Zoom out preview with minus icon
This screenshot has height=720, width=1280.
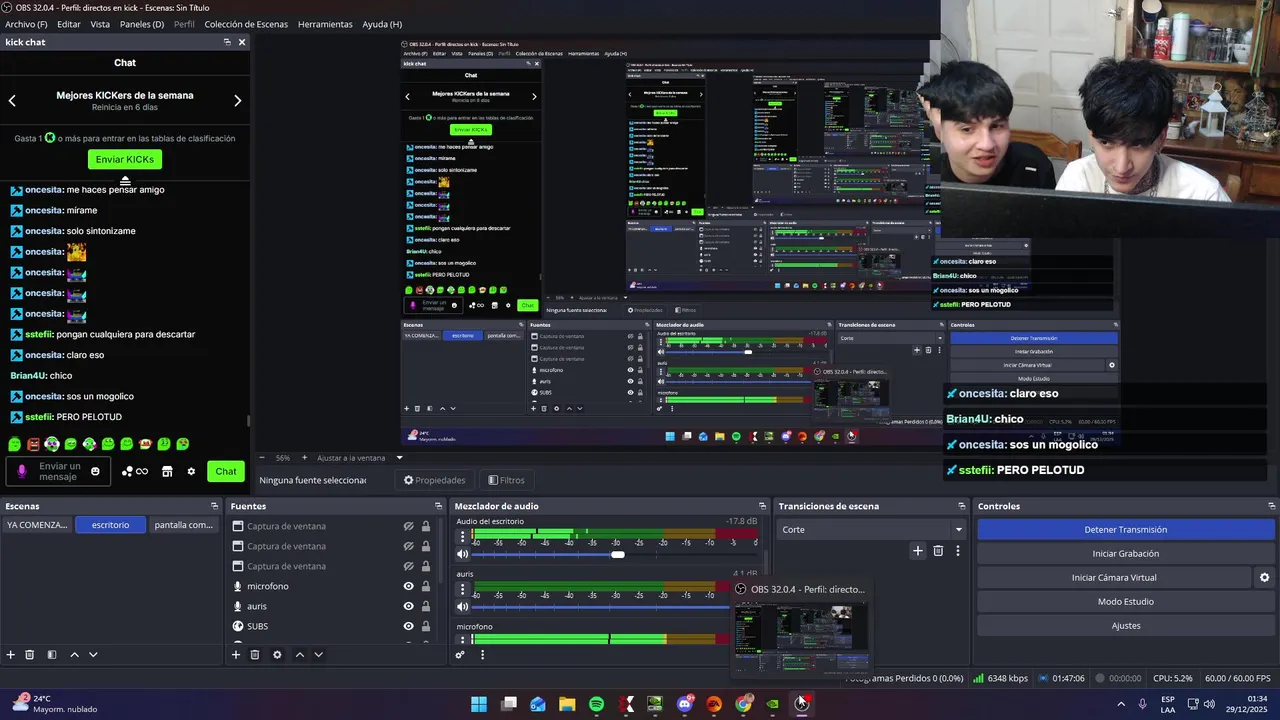pyautogui.click(x=263, y=458)
